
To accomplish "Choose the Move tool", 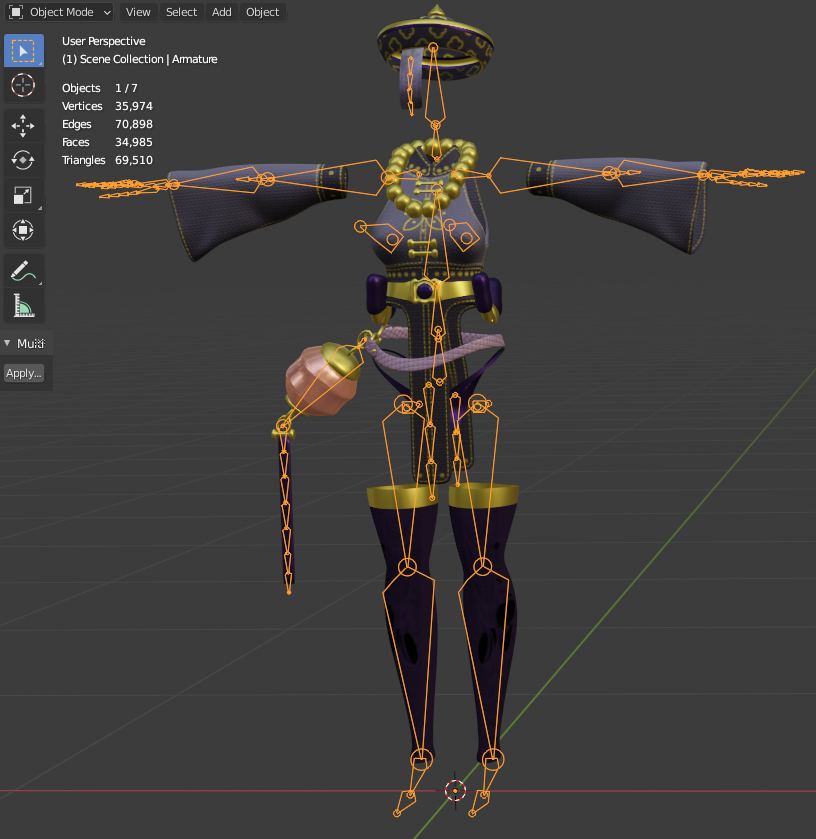I will (x=24, y=126).
